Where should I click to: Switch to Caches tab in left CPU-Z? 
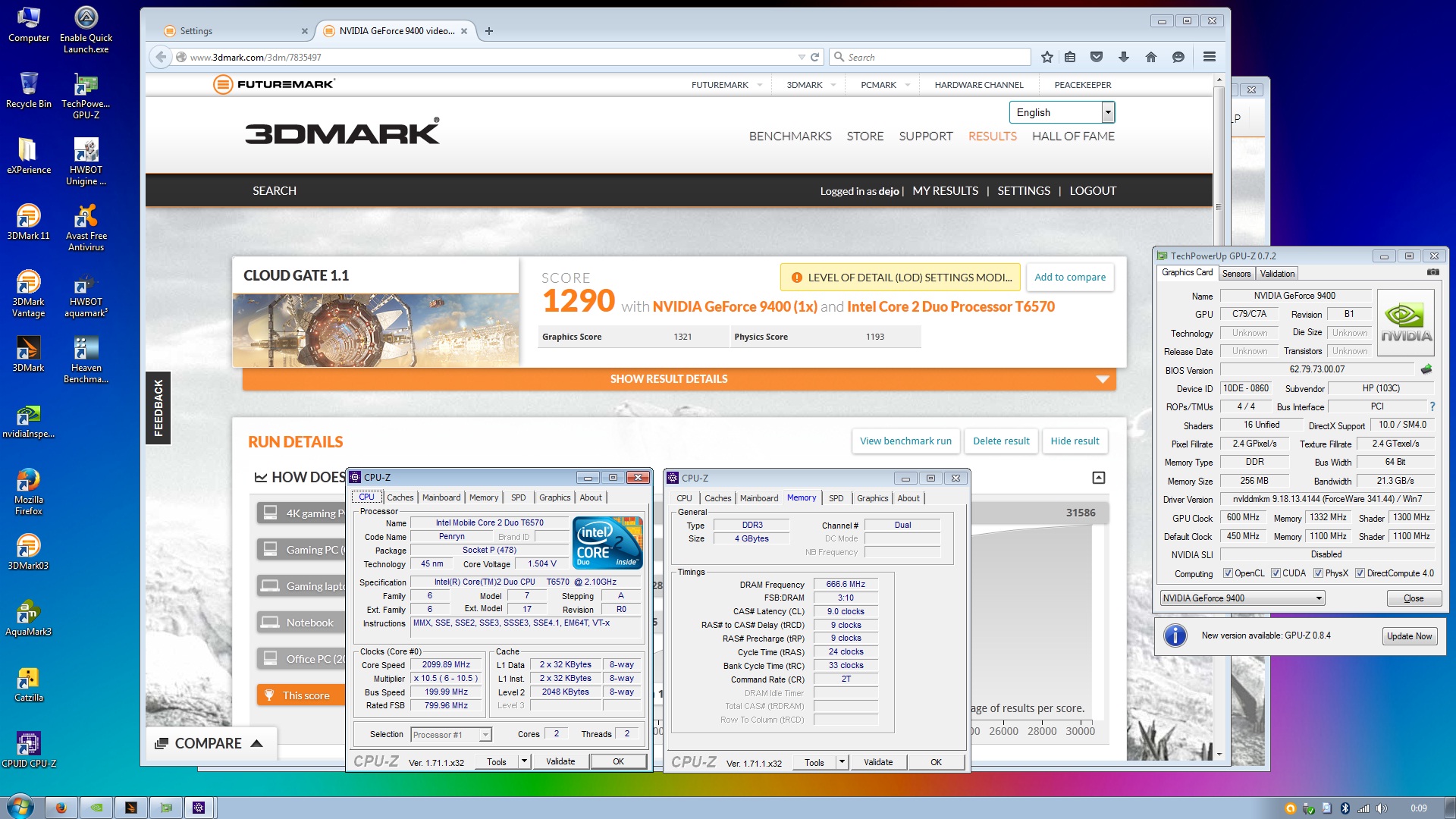point(400,497)
